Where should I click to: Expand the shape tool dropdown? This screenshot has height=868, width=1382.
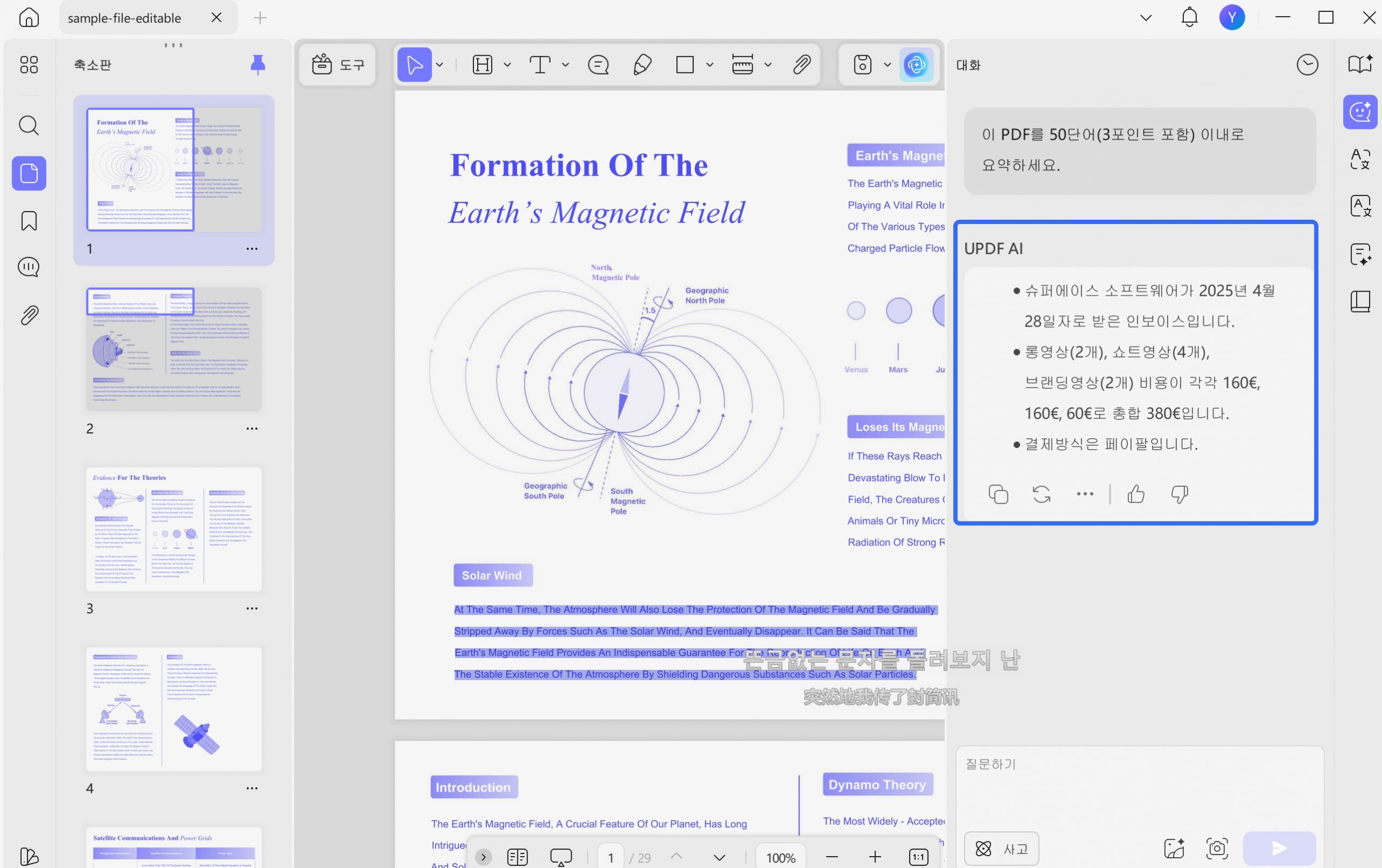(x=710, y=65)
